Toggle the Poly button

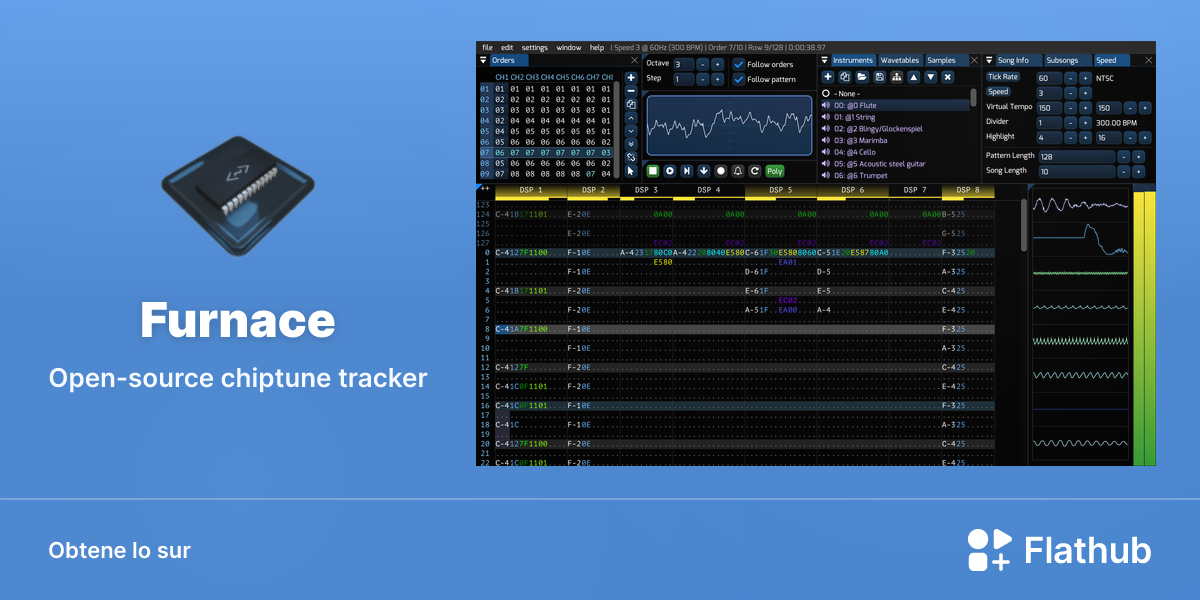tap(775, 171)
